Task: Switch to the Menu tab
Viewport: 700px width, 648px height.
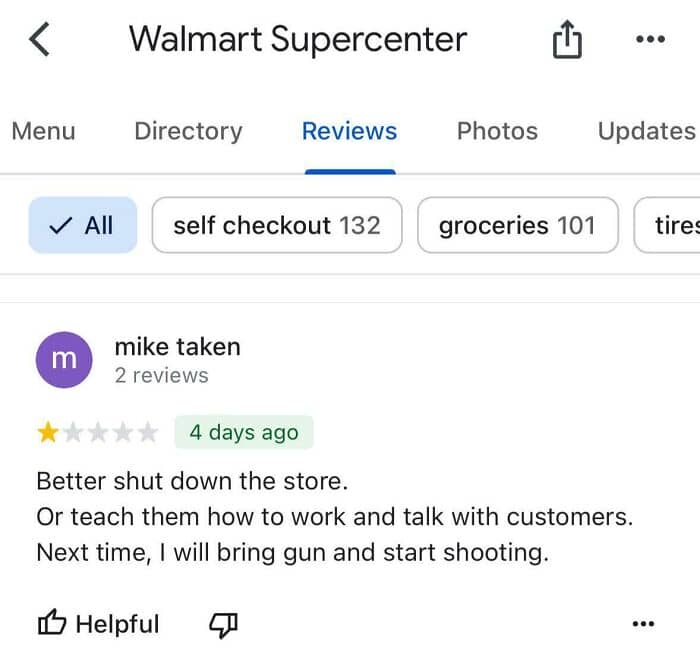Action: 43,131
